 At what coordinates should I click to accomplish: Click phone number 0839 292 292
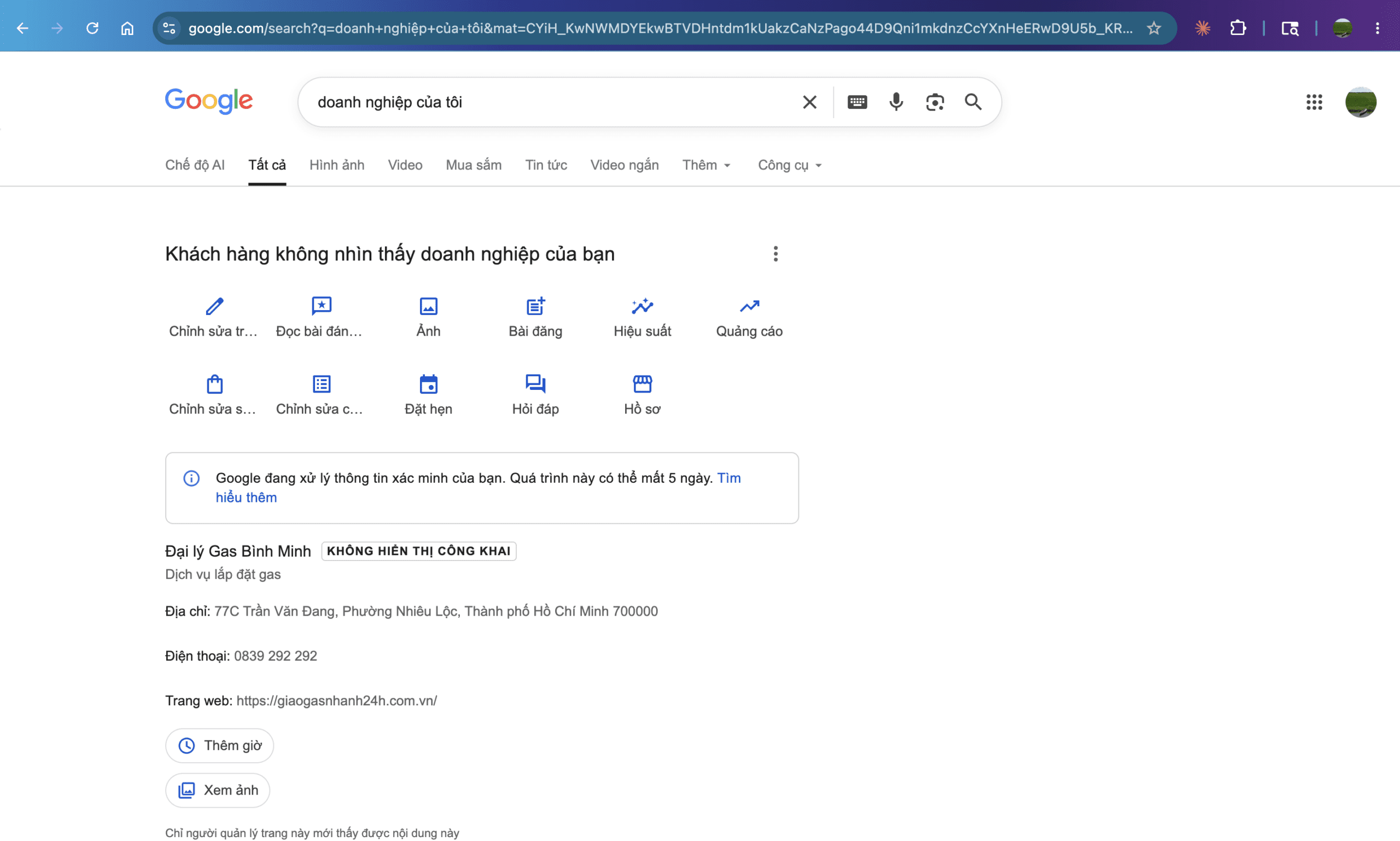click(276, 656)
